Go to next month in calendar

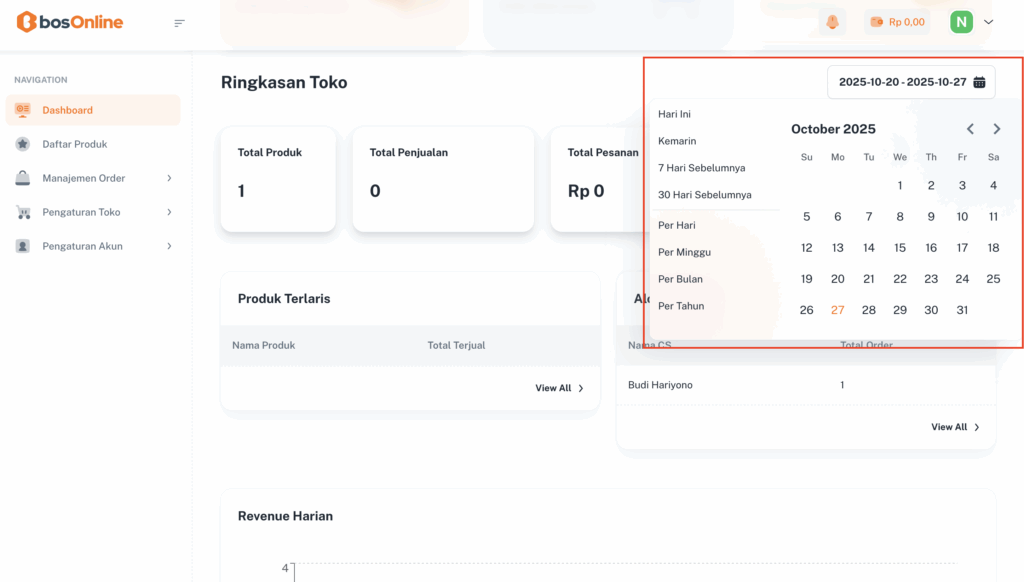coord(996,129)
